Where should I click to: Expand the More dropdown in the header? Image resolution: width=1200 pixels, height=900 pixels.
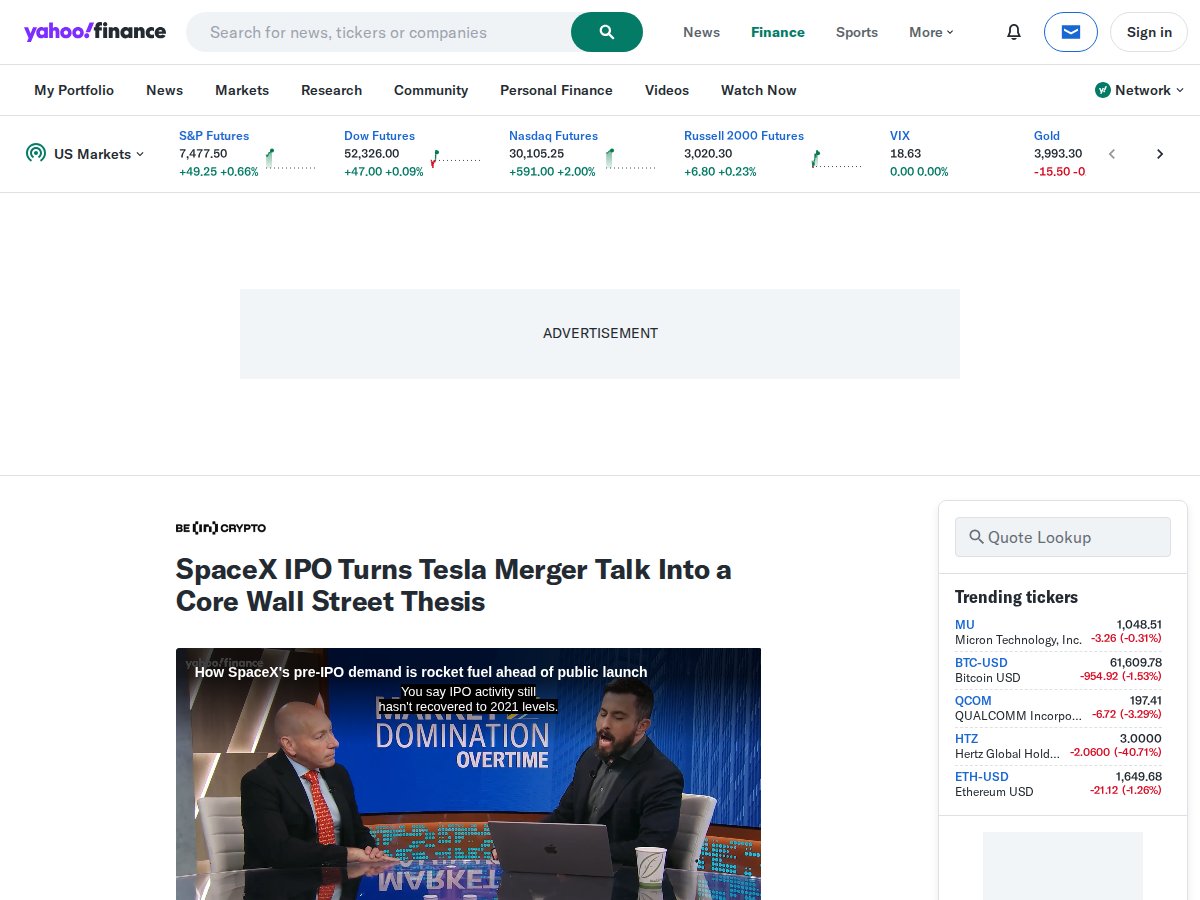(x=931, y=32)
